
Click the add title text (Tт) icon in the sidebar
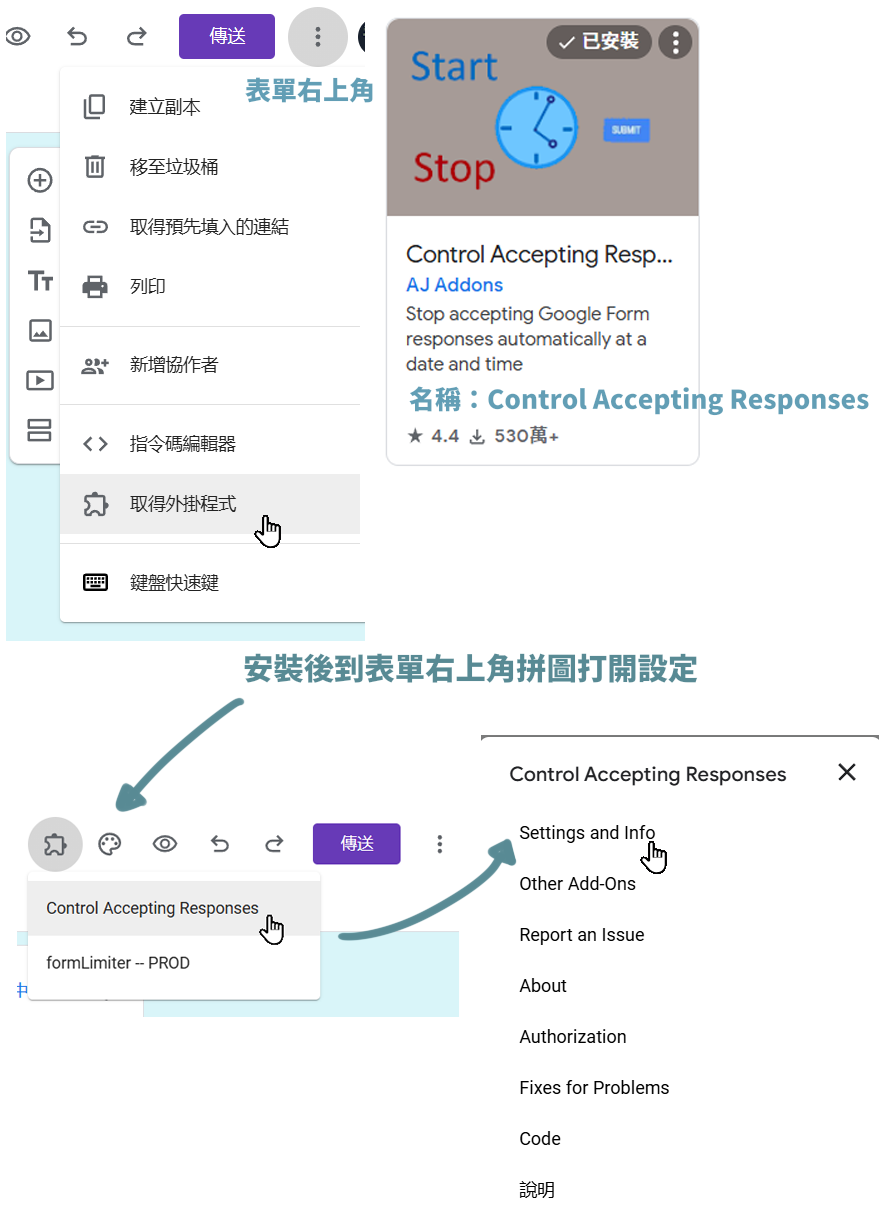coord(40,281)
